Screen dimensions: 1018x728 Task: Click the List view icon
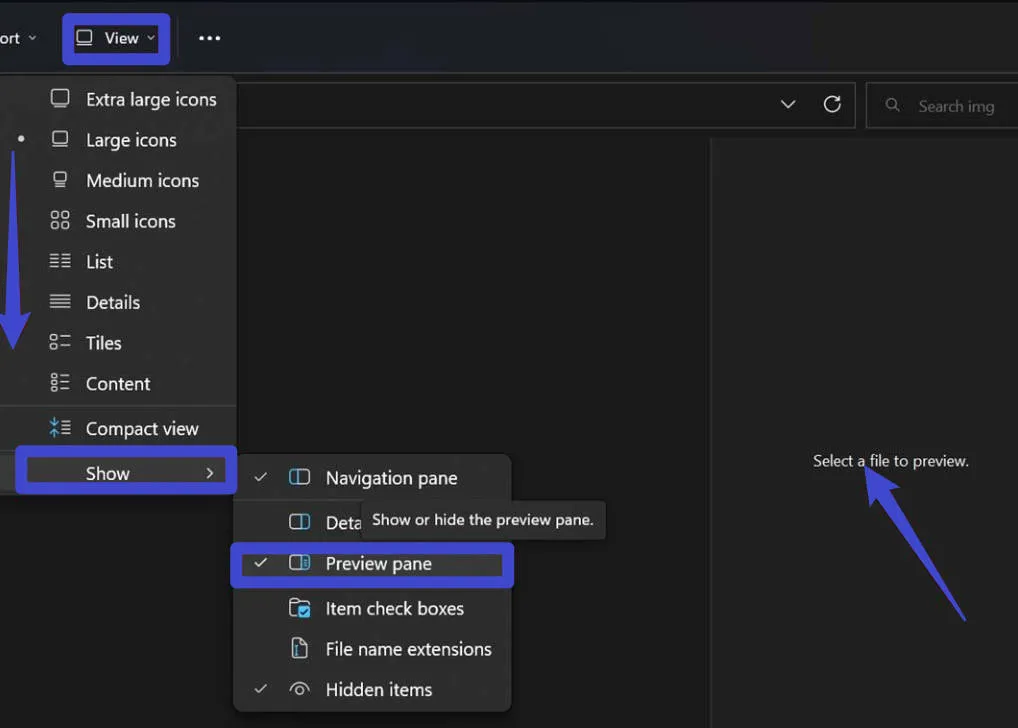point(60,262)
